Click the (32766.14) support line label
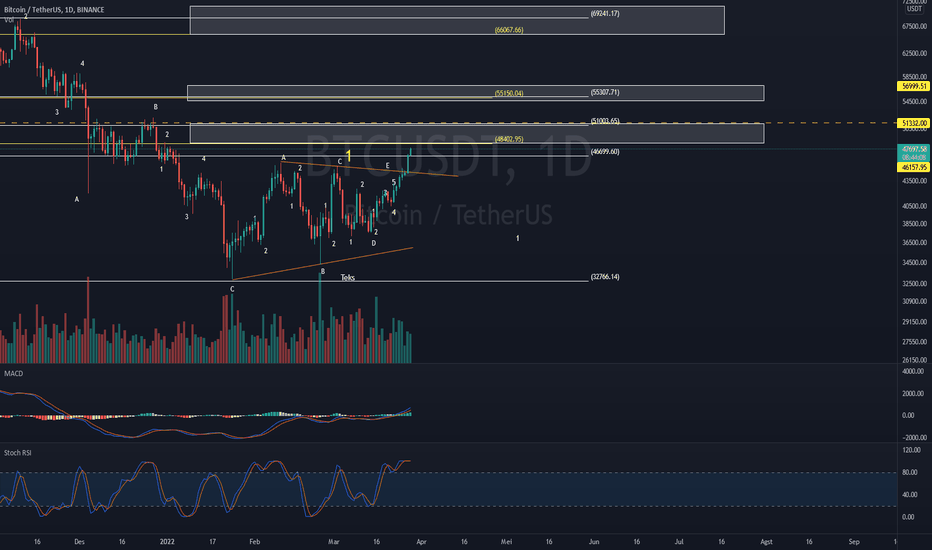This screenshot has height=550, width=932. [604, 276]
